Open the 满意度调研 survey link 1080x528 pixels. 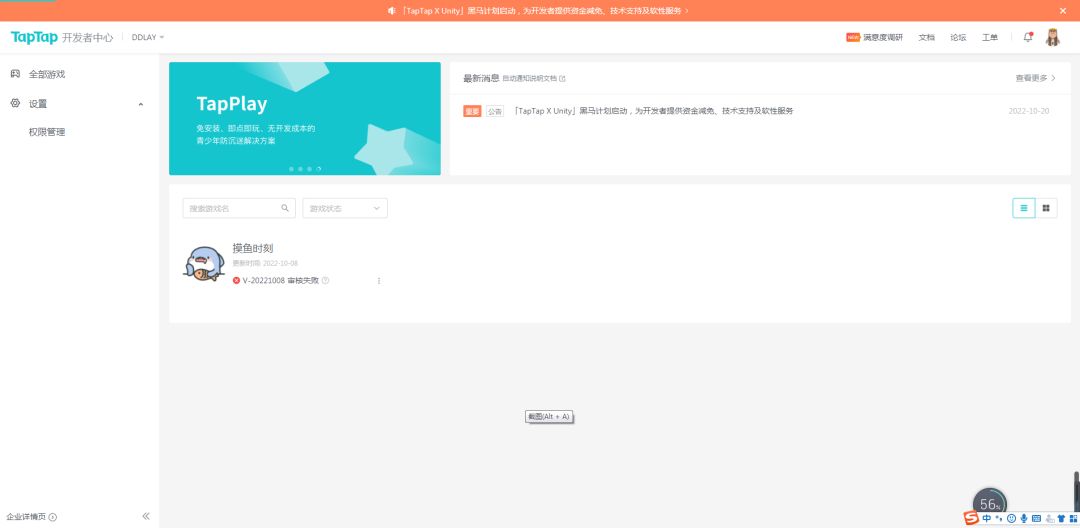click(874, 37)
